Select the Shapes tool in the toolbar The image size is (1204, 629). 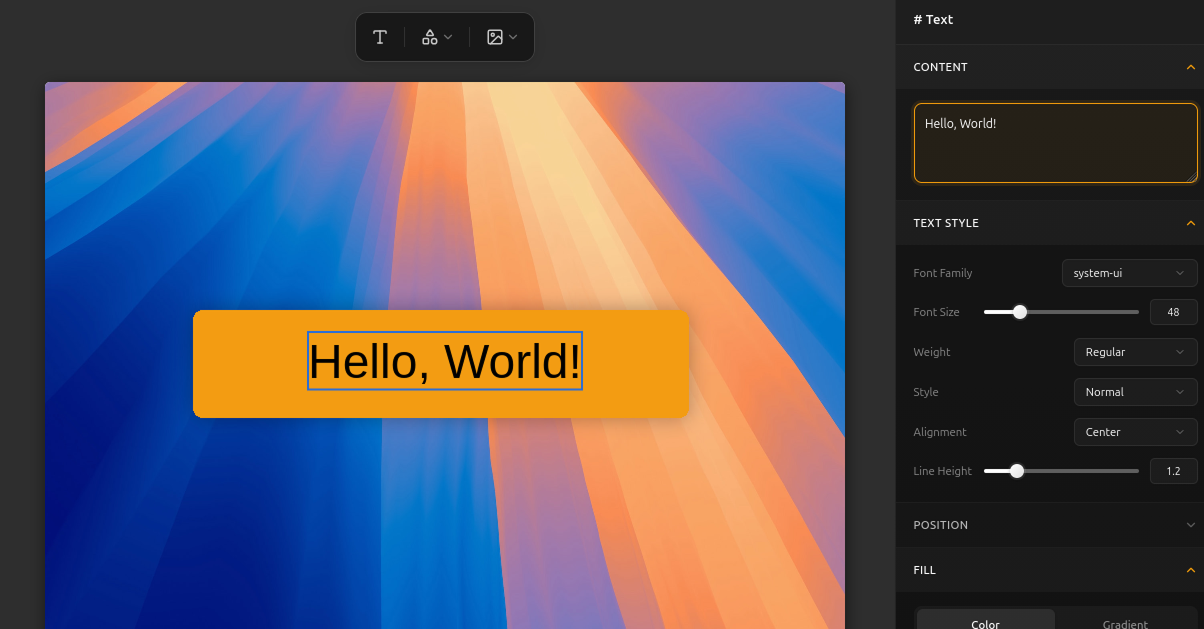point(430,37)
